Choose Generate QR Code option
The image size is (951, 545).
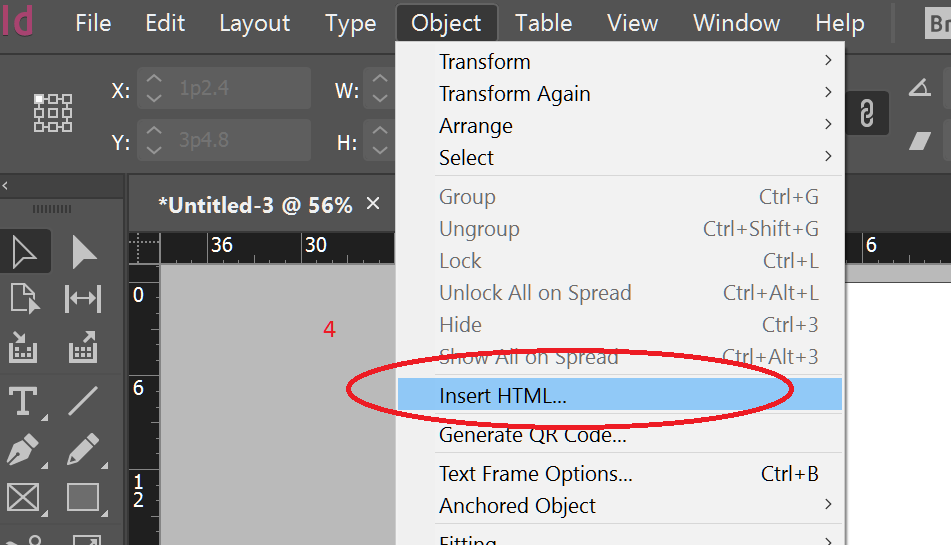pyautogui.click(x=533, y=435)
